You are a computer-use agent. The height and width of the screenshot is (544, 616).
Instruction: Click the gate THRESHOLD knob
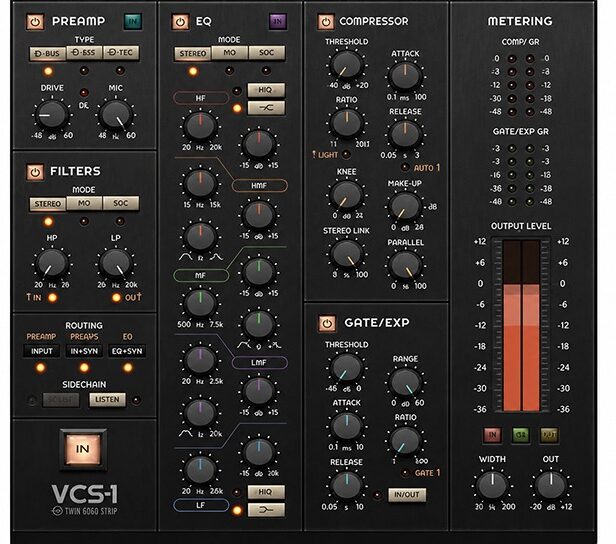(346, 368)
